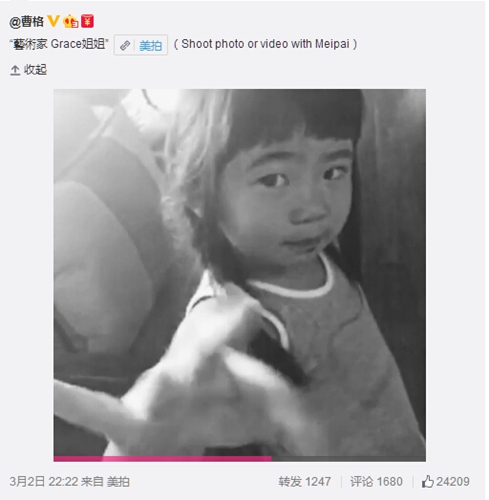Click the orange V verified badge

53,21
